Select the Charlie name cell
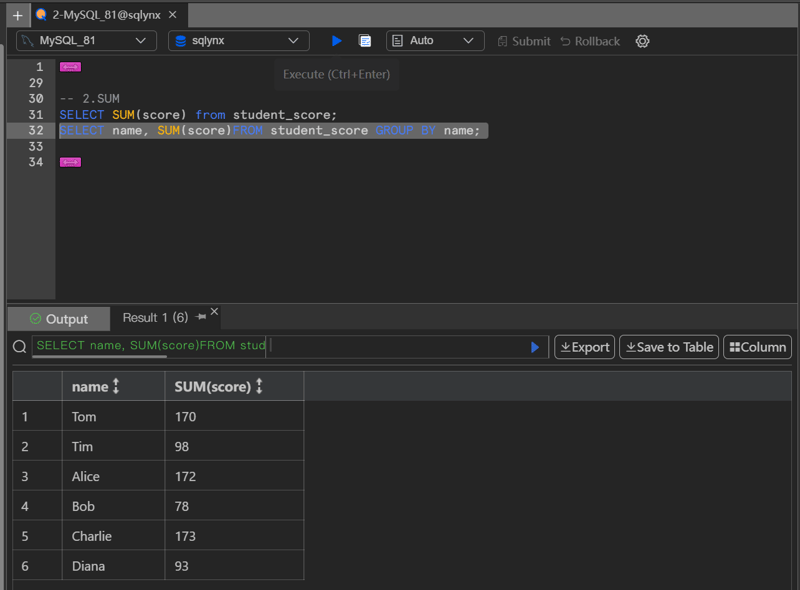 pyautogui.click(x=113, y=536)
